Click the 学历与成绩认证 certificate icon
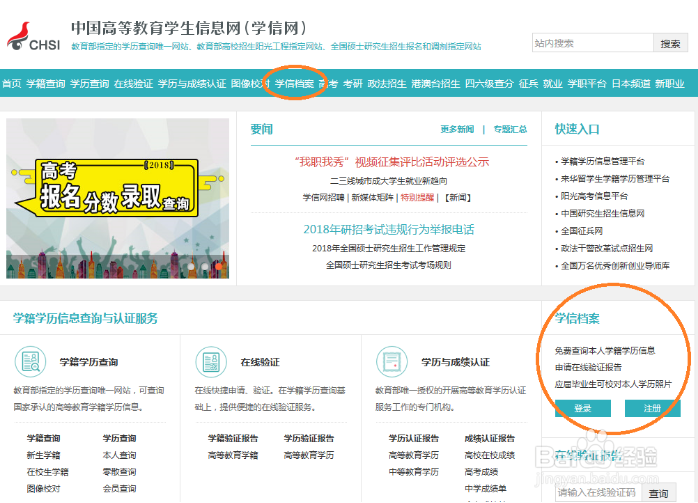This screenshot has height=503, width=698. [x=392, y=361]
